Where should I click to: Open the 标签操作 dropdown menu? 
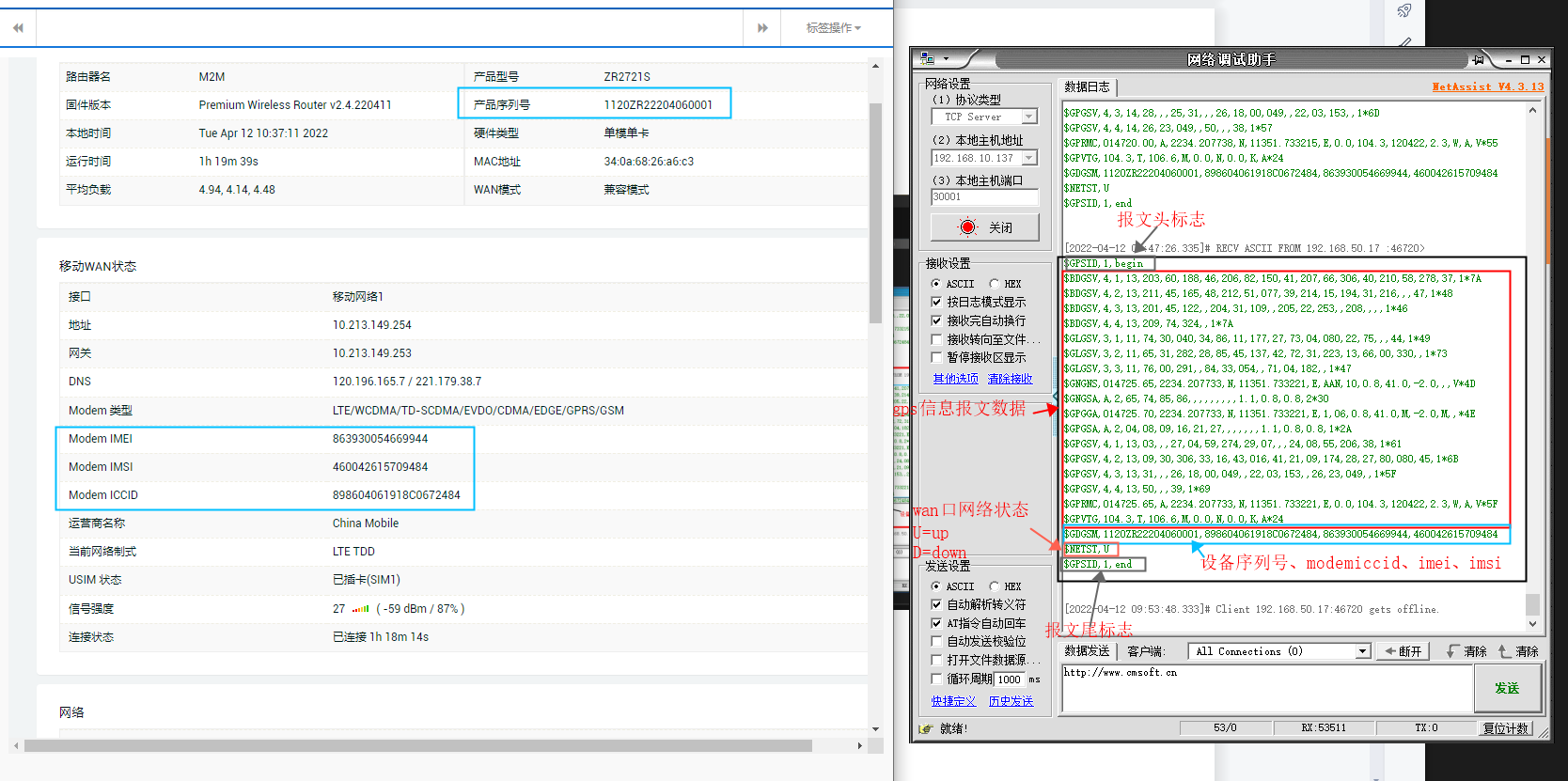pyautogui.click(x=833, y=28)
